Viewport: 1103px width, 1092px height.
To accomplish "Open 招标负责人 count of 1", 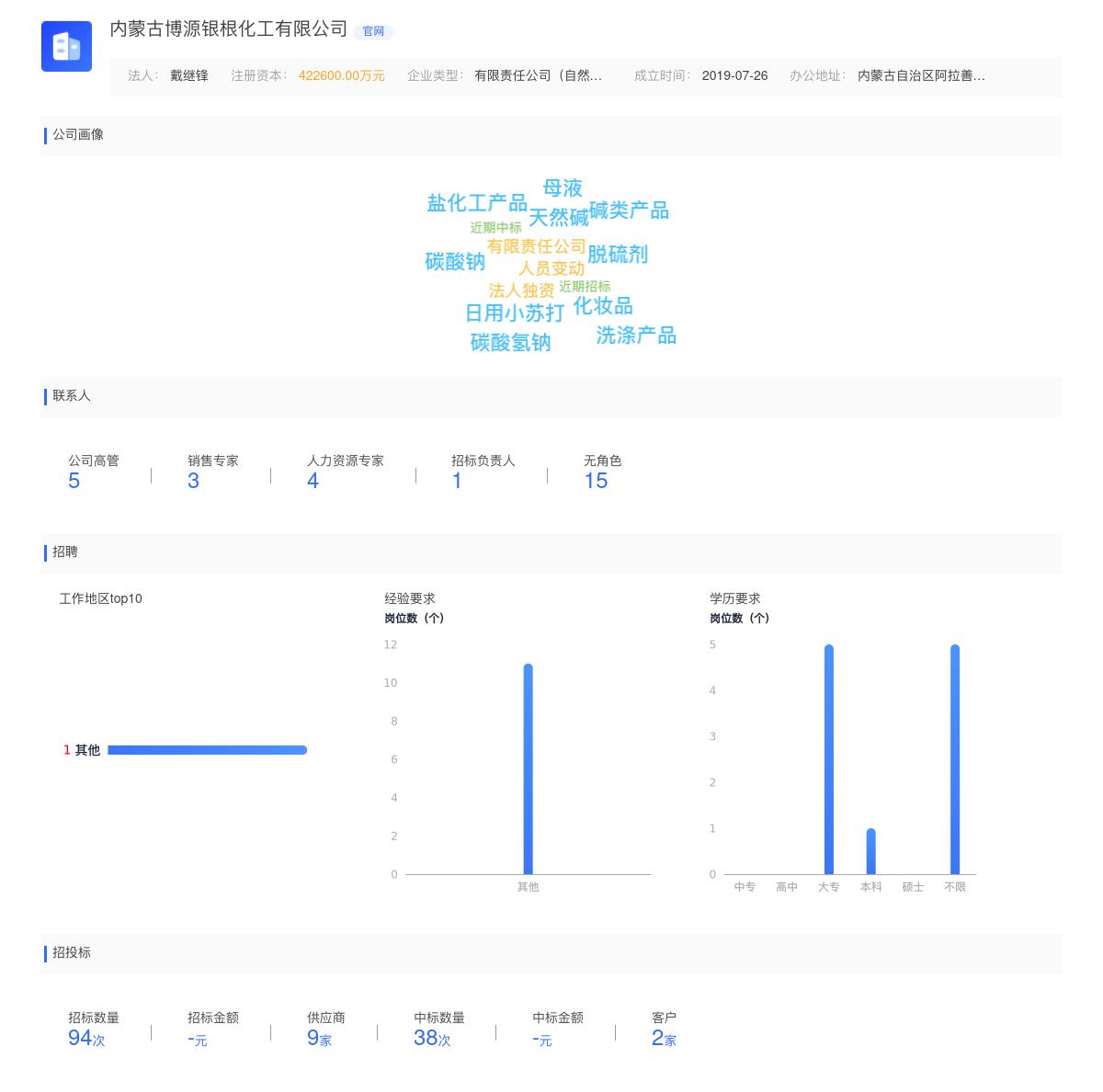I will coord(456,480).
